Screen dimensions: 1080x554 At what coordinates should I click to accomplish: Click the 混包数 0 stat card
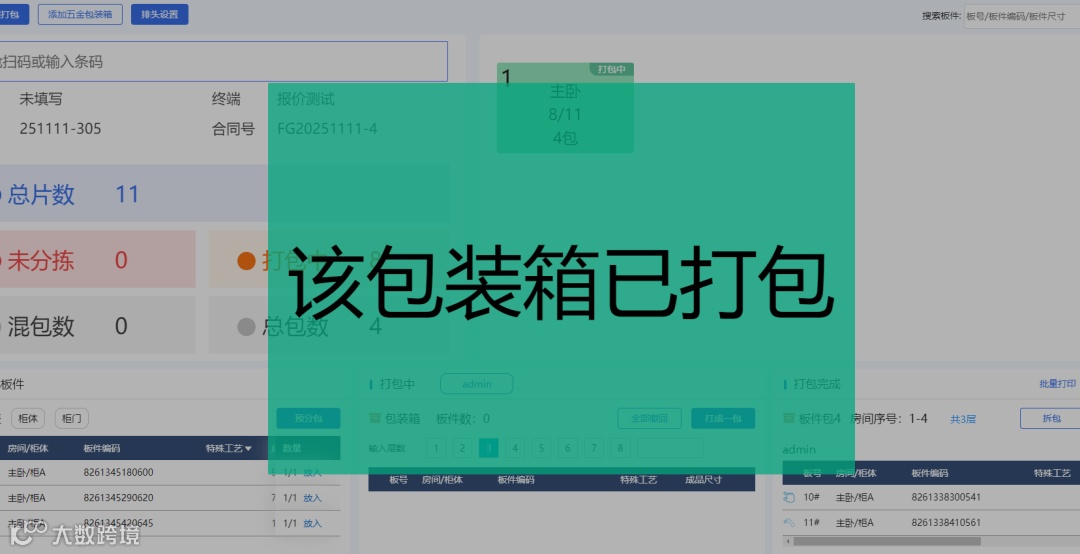click(x=97, y=325)
